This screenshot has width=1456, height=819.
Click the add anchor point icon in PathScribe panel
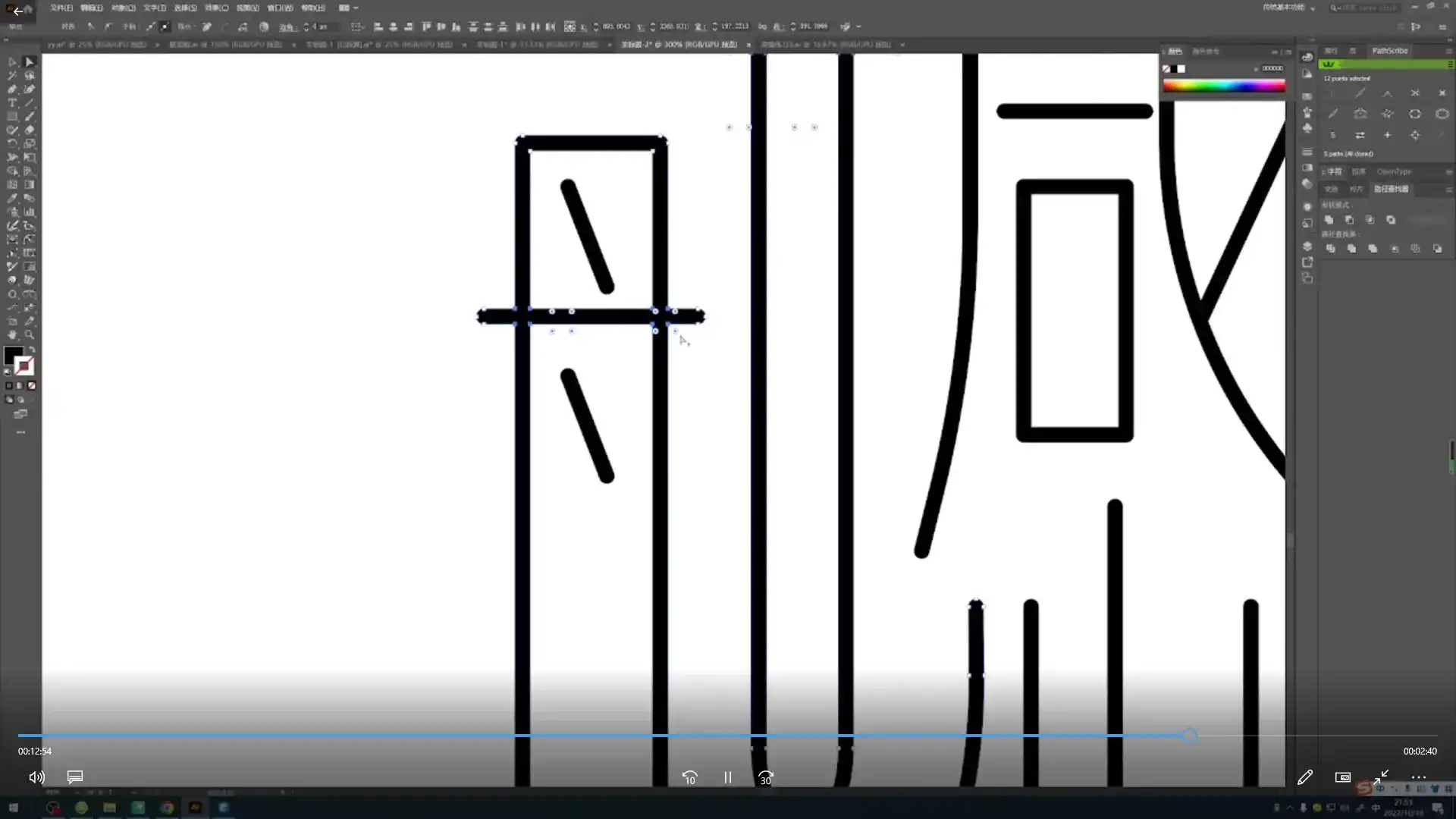pyautogui.click(x=1387, y=134)
